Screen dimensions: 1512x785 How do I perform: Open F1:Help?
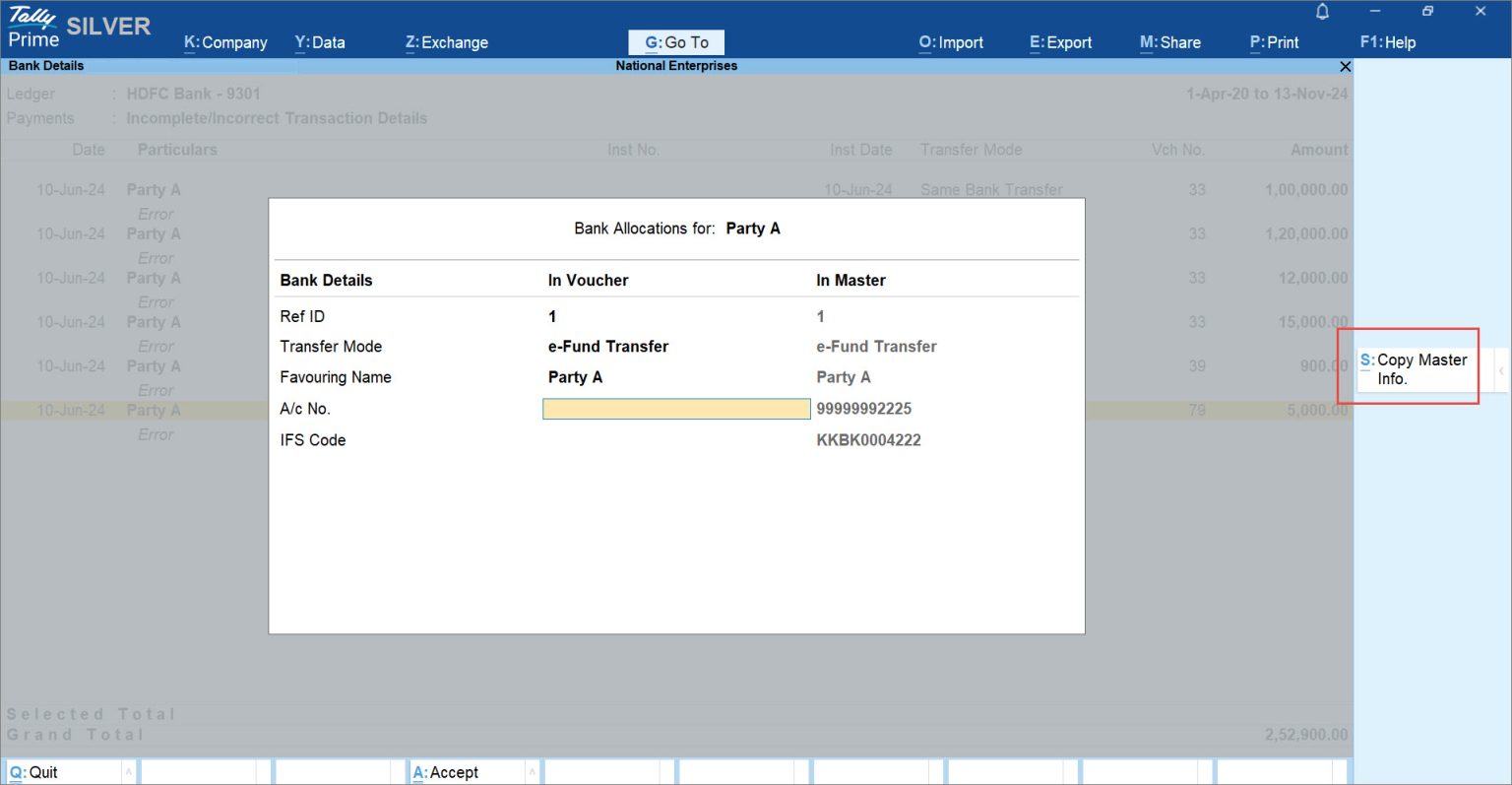point(1387,42)
